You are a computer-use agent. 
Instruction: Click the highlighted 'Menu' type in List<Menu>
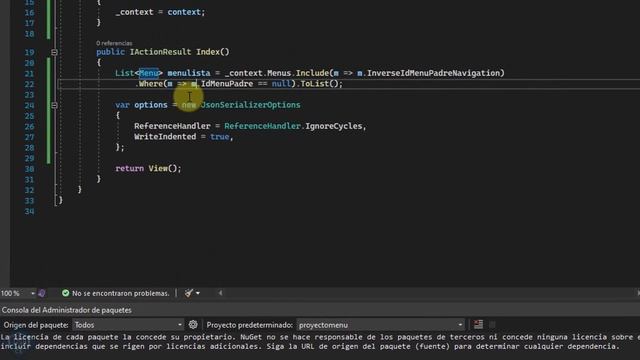[x=149, y=73]
